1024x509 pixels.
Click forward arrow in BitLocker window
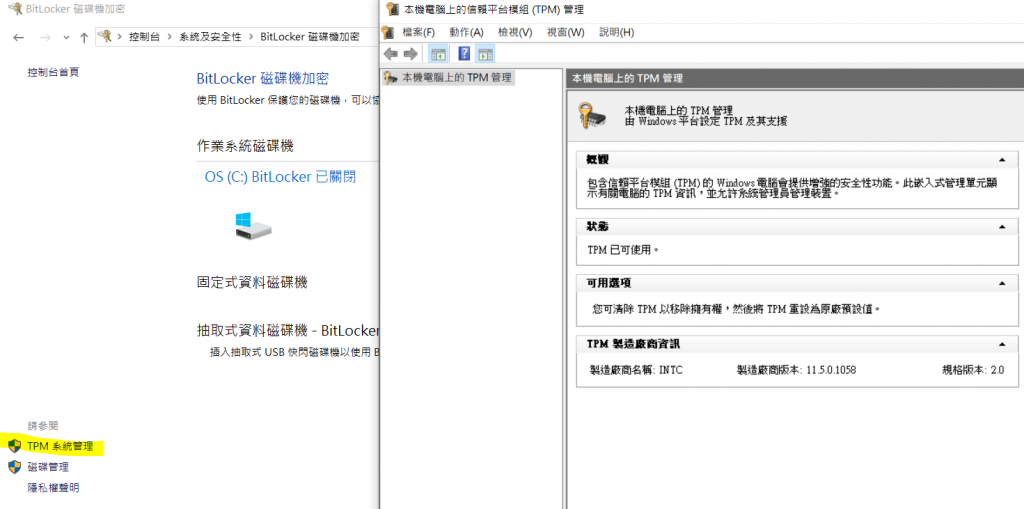(x=45, y=37)
